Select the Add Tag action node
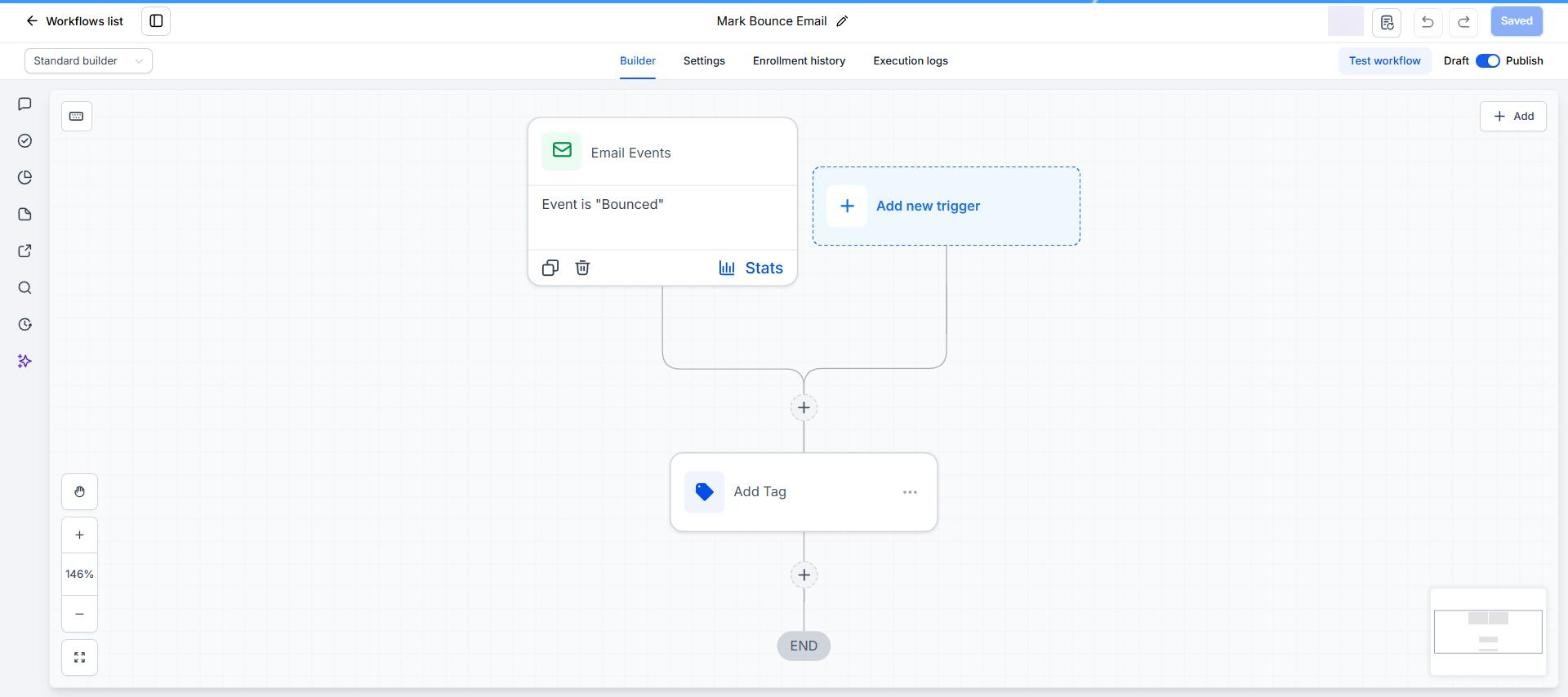This screenshot has width=1568, height=697. tap(803, 492)
